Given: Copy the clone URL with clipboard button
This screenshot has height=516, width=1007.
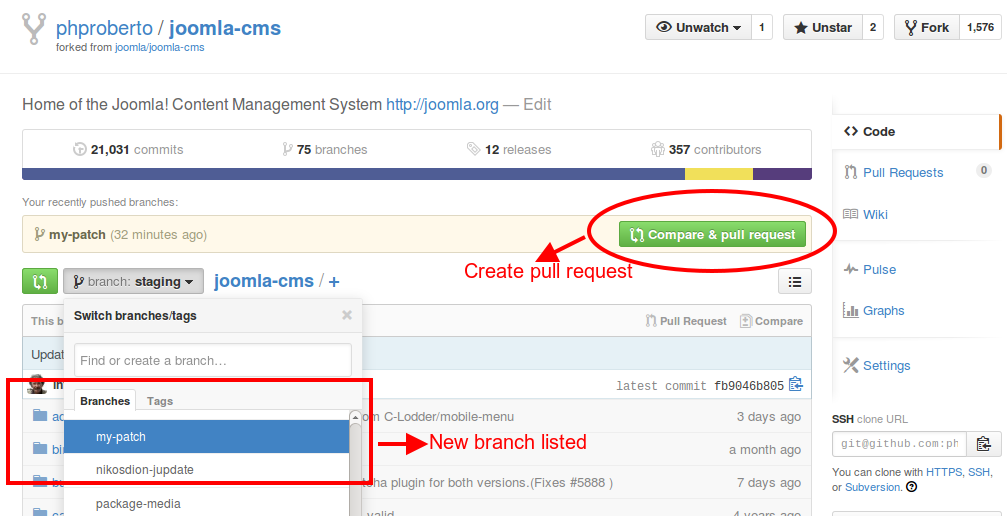Looking at the screenshot, I should click(x=984, y=443).
